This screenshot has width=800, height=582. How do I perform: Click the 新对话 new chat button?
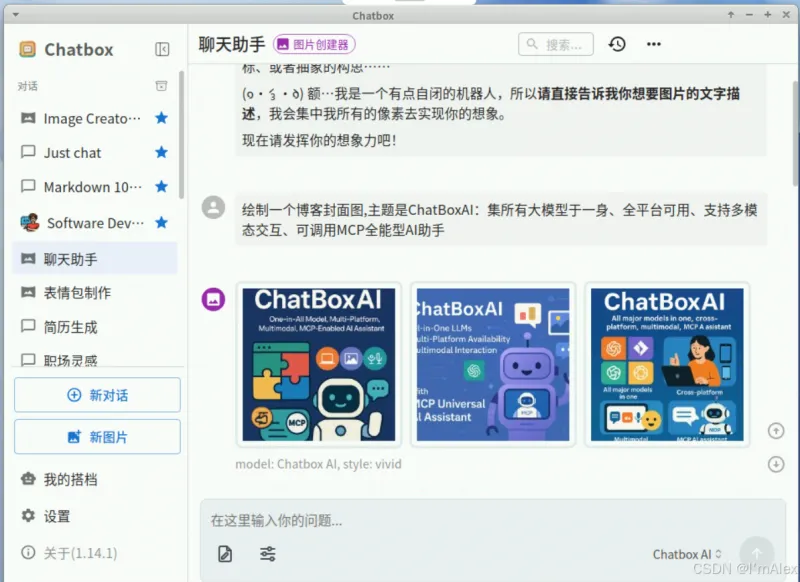[97, 395]
